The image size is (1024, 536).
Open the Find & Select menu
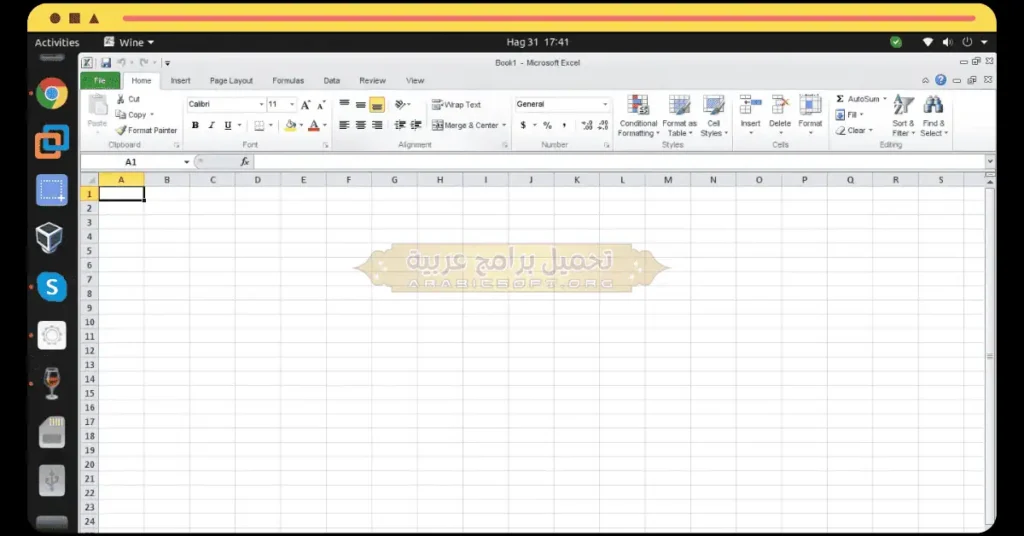pyautogui.click(x=934, y=116)
